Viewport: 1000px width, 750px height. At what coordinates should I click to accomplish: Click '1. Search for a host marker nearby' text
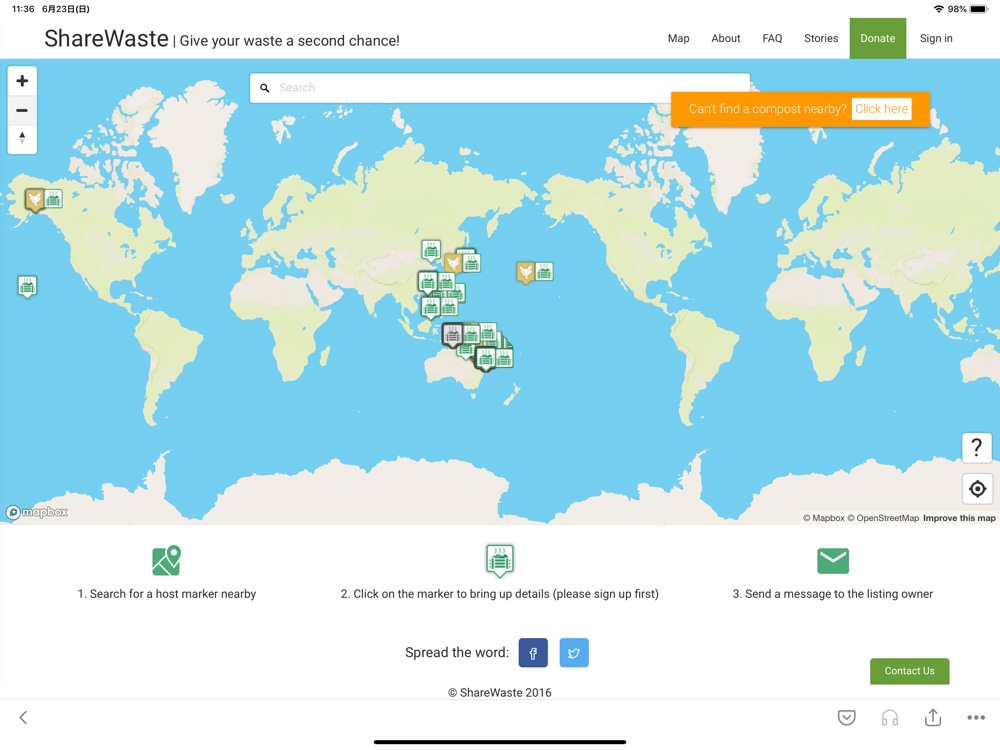(x=166, y=594)
